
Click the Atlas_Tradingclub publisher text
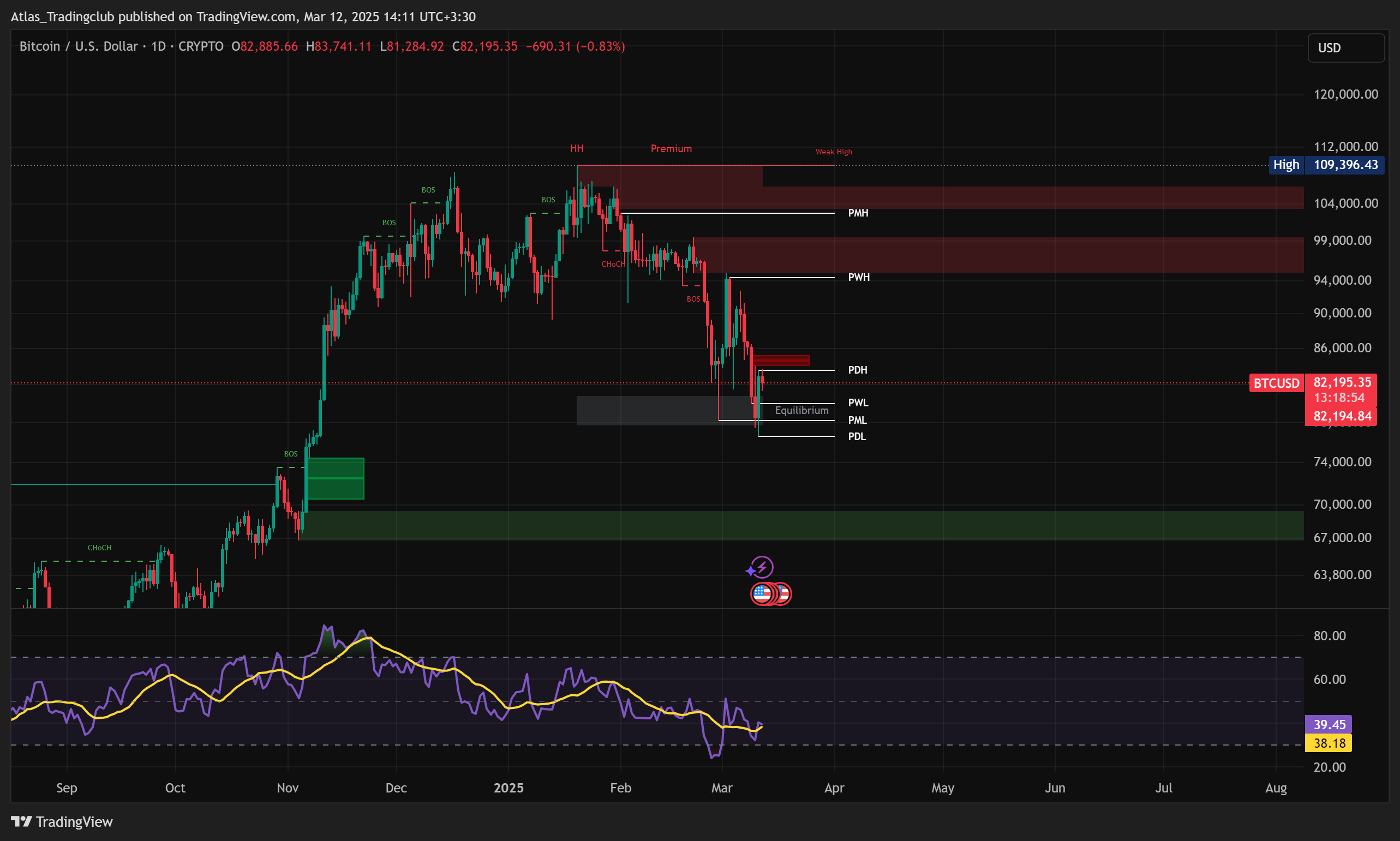(63, 17)
